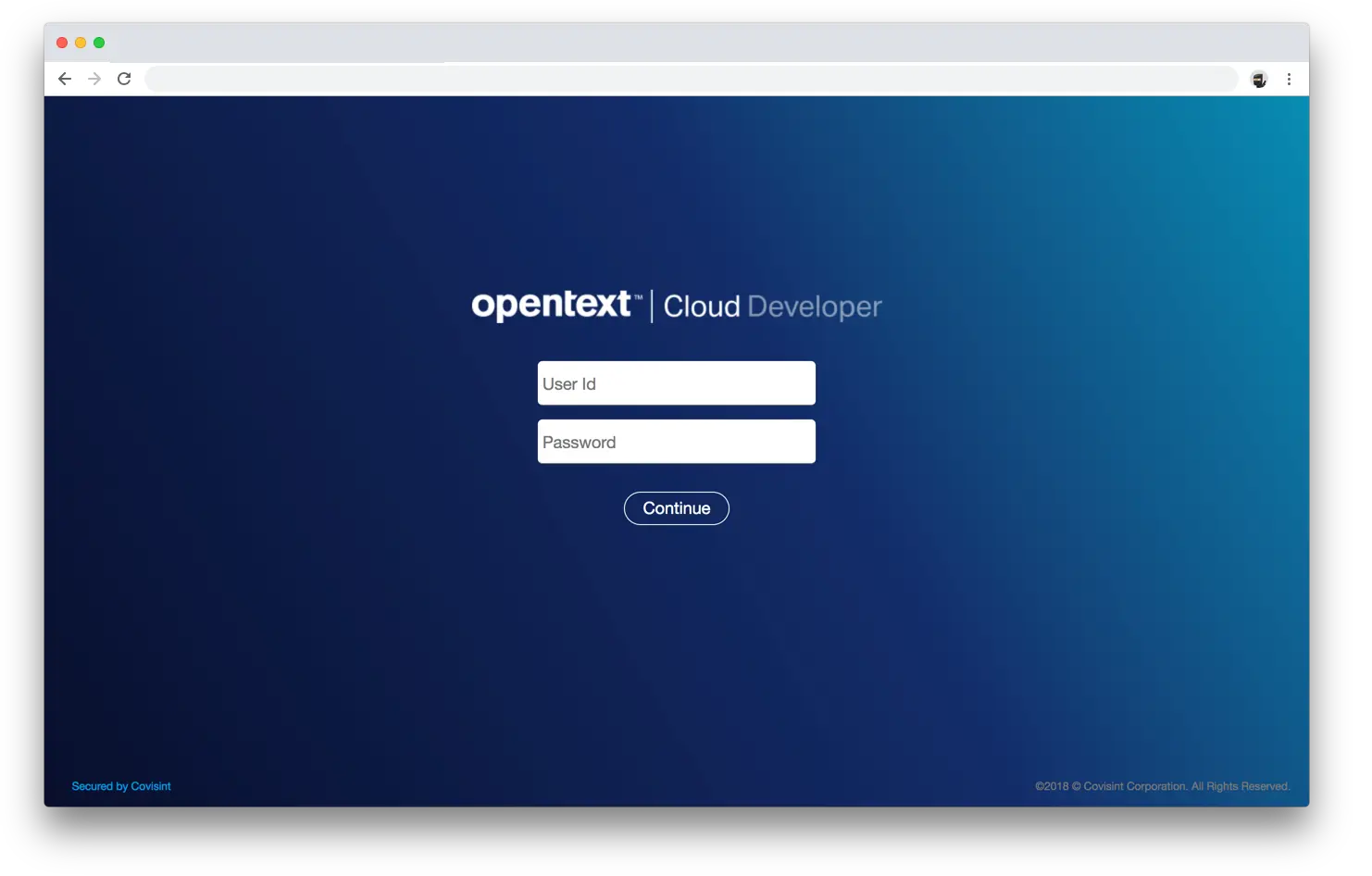Reload the current page
Screen dimensions: 1372x876
click(x=124, y=79)
